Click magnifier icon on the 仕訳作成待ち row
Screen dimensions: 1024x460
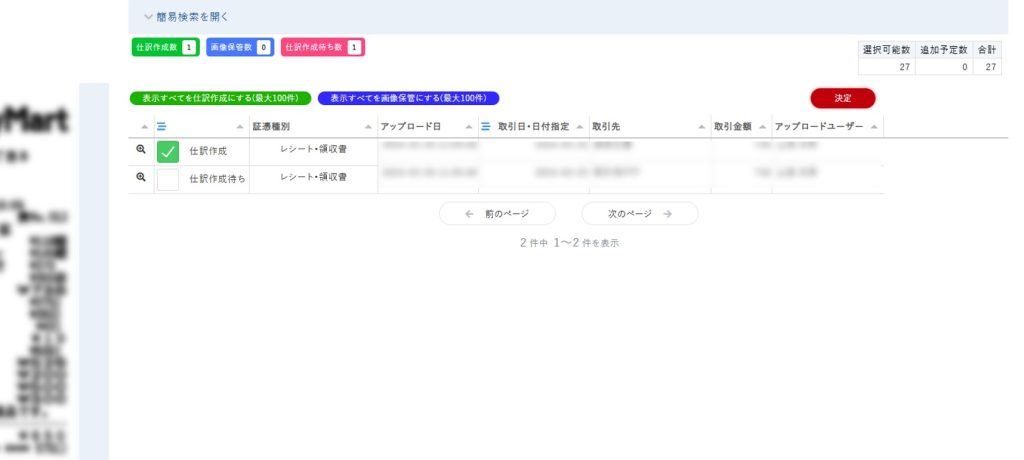[141, 177]
